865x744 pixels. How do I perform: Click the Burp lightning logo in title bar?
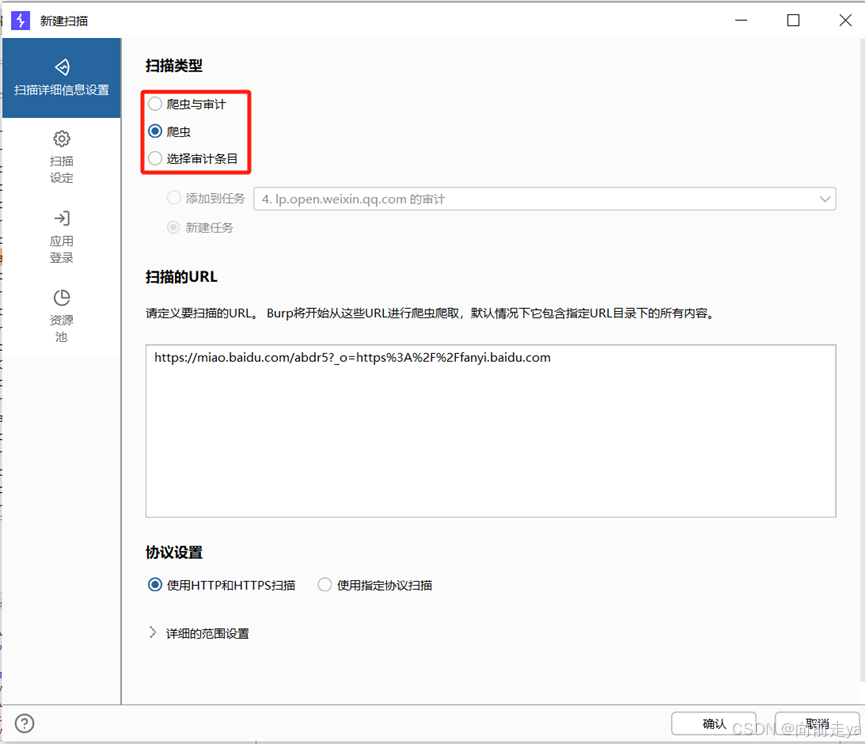tap(20, 21)
